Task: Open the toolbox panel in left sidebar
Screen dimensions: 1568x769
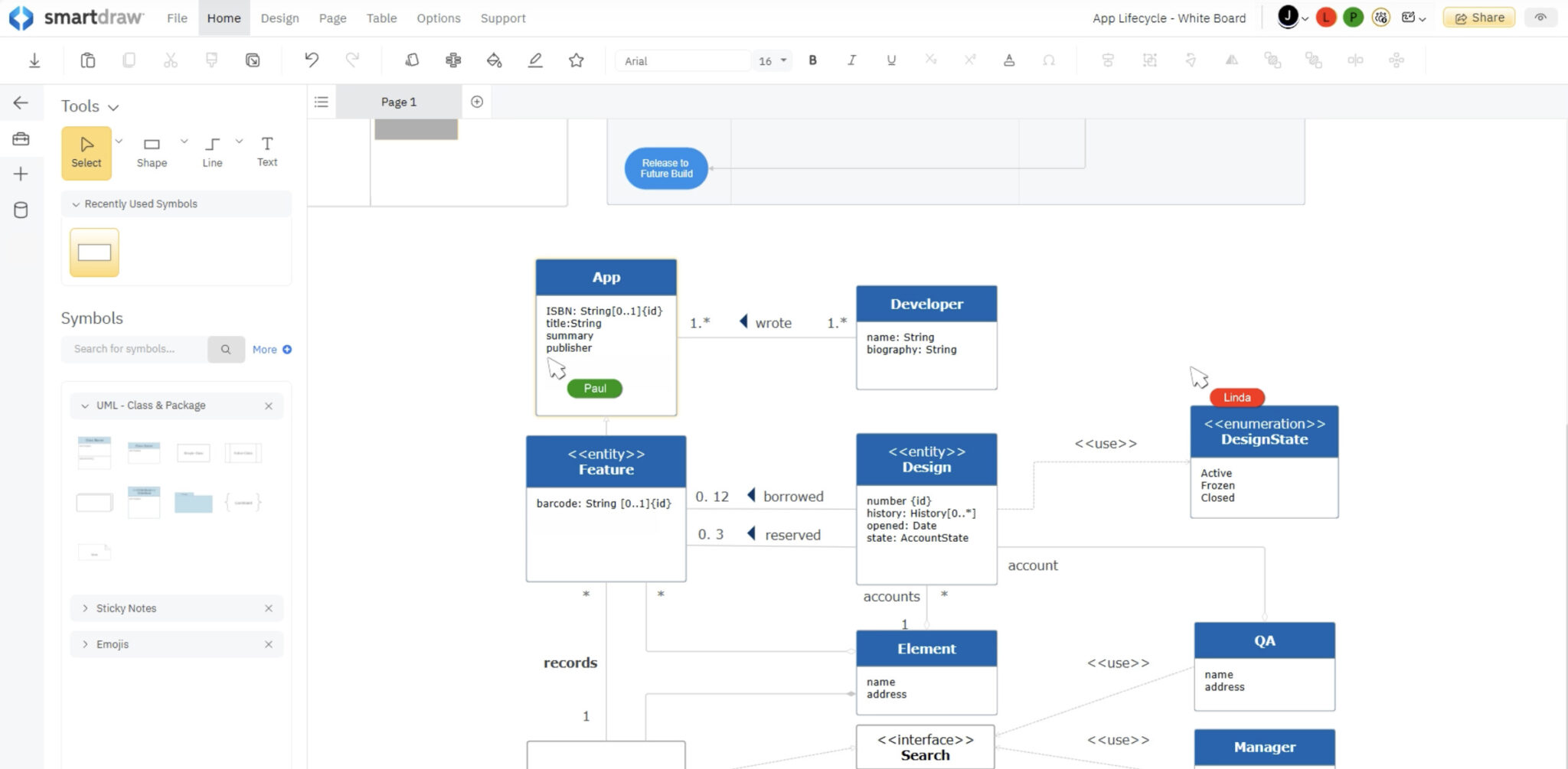Action: coord(21,138)
